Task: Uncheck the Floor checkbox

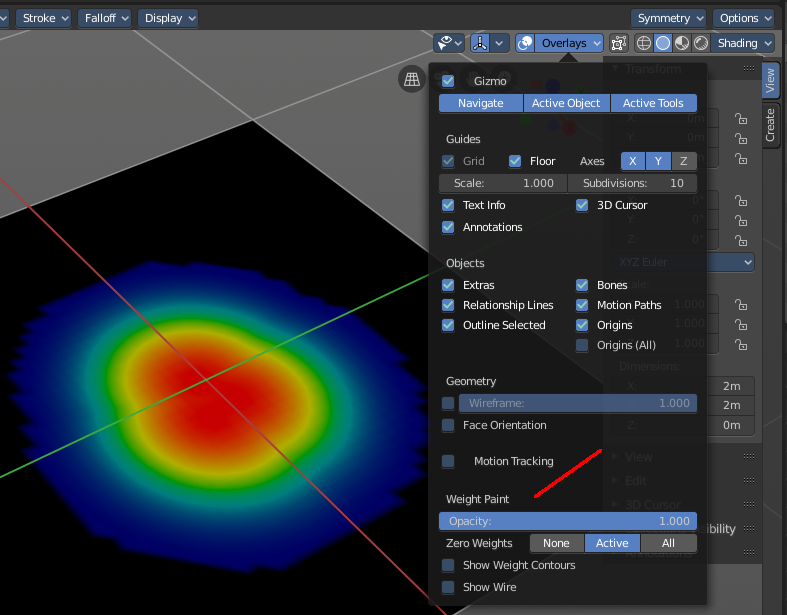Action: [515, 161]
